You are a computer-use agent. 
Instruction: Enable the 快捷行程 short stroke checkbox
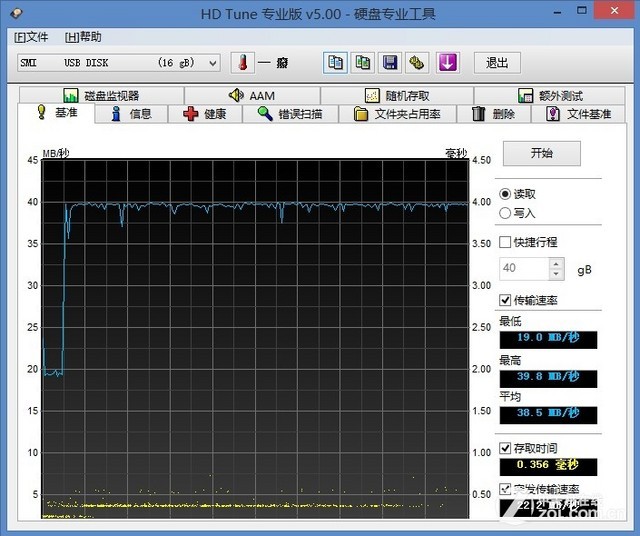(x=505, y=242)
